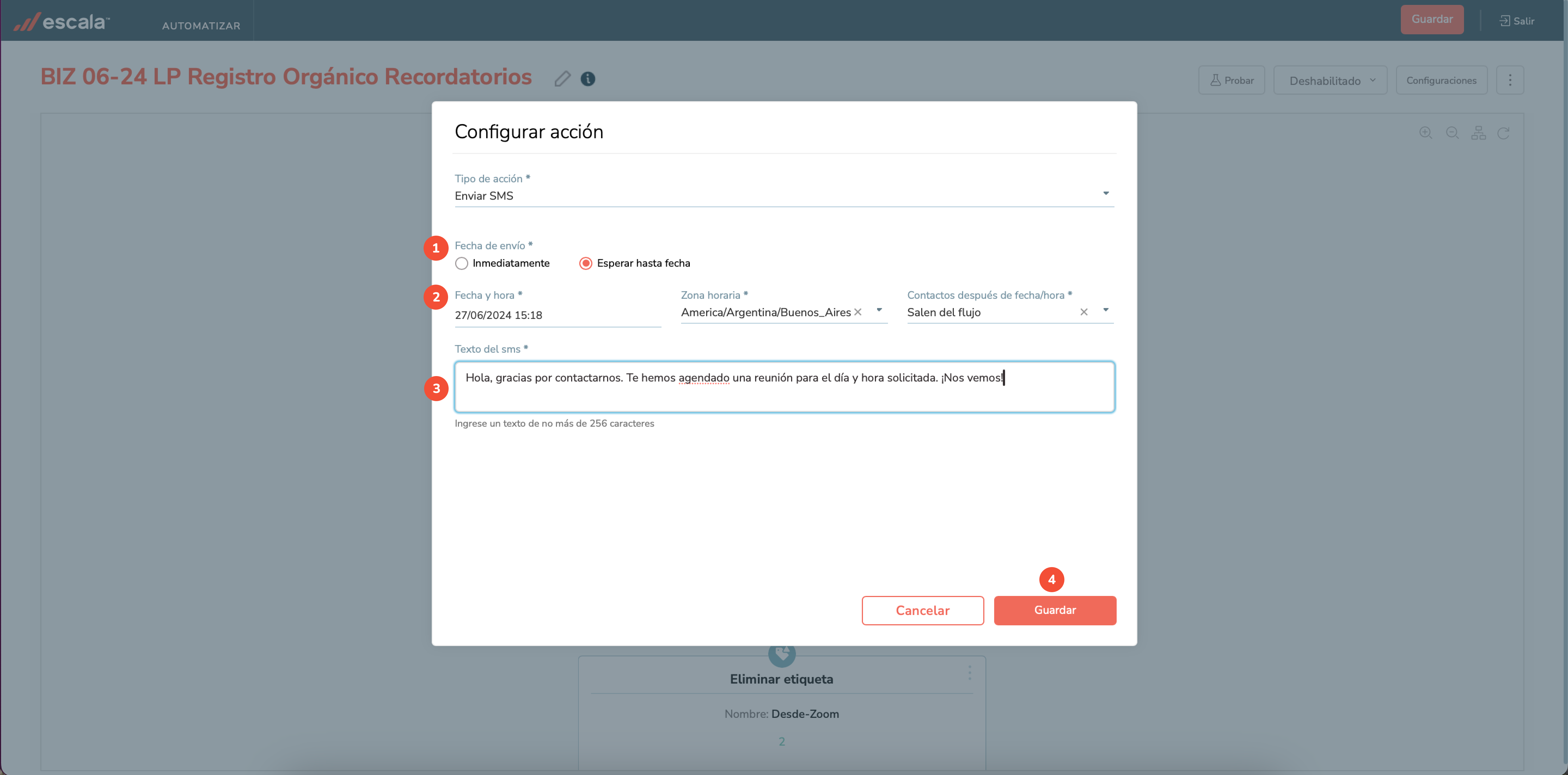Click the Desde-Zoom tag name text

click(805, 714)
